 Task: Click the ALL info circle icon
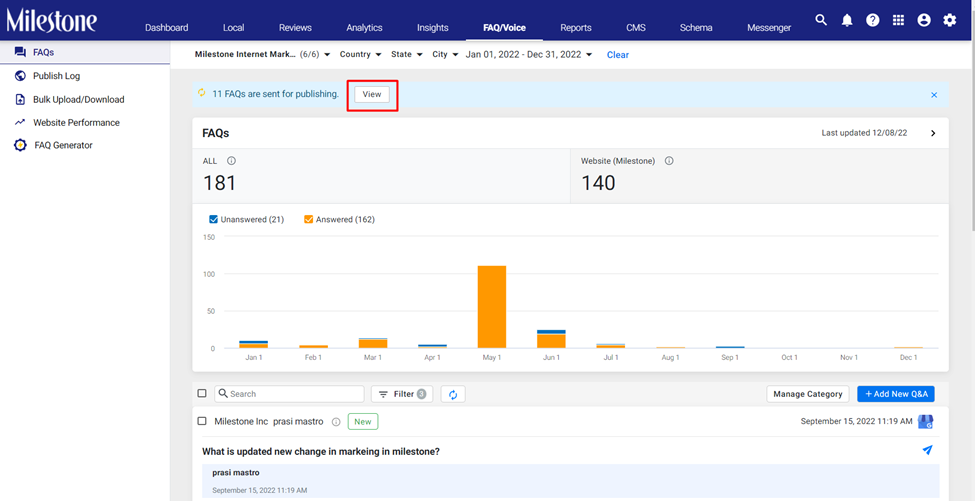click(x=231, y=160)
